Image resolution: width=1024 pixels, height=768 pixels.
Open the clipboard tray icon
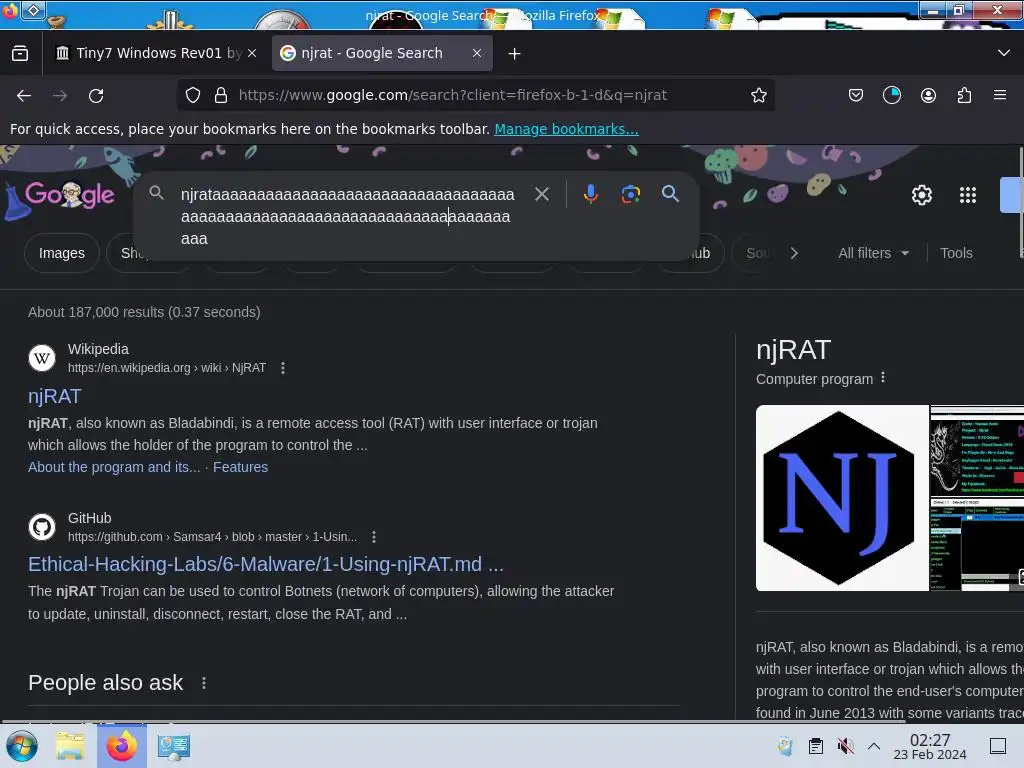[x=816, y=746]
